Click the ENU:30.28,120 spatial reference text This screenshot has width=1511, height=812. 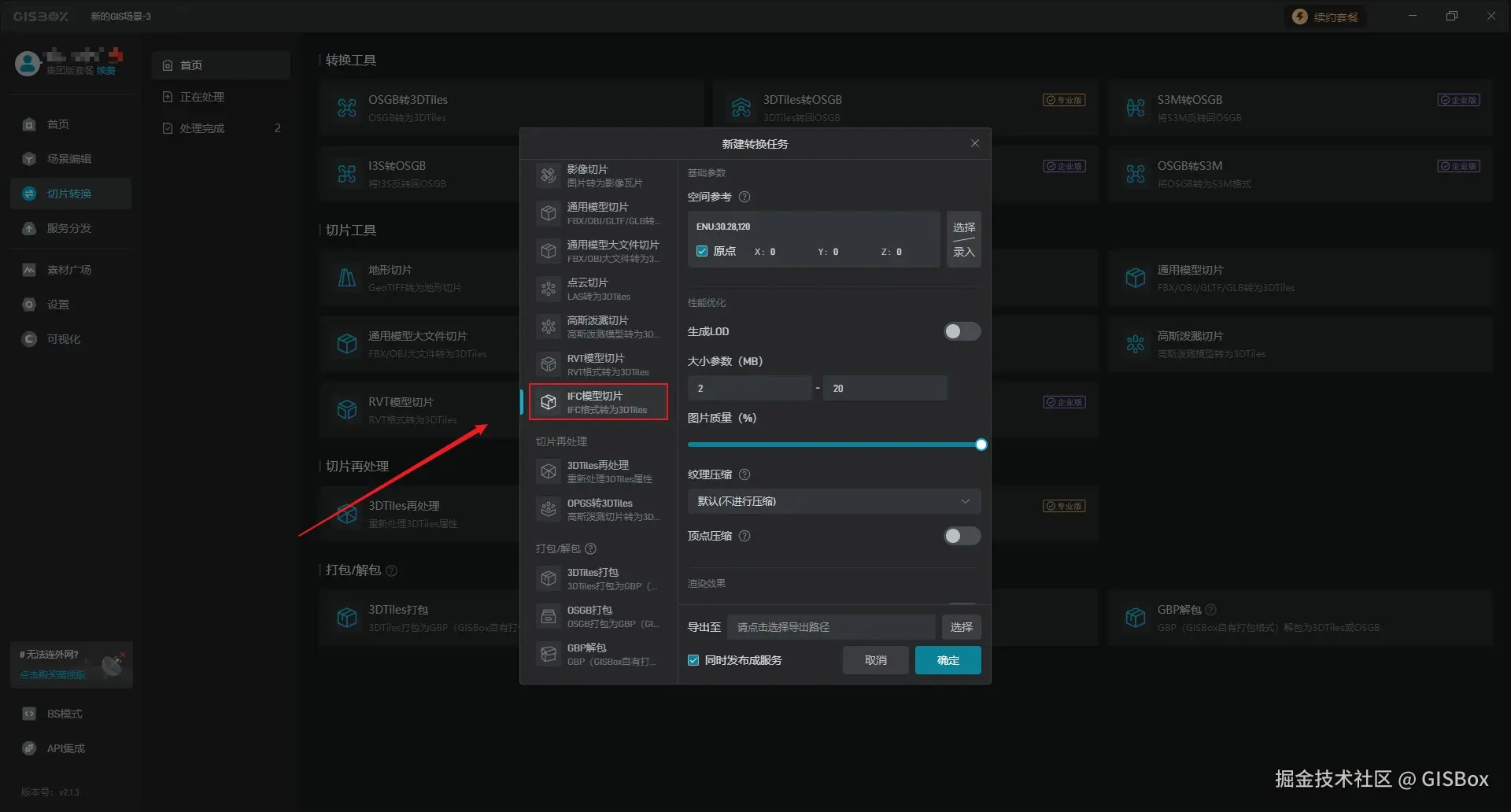click(x=723, y=227)
